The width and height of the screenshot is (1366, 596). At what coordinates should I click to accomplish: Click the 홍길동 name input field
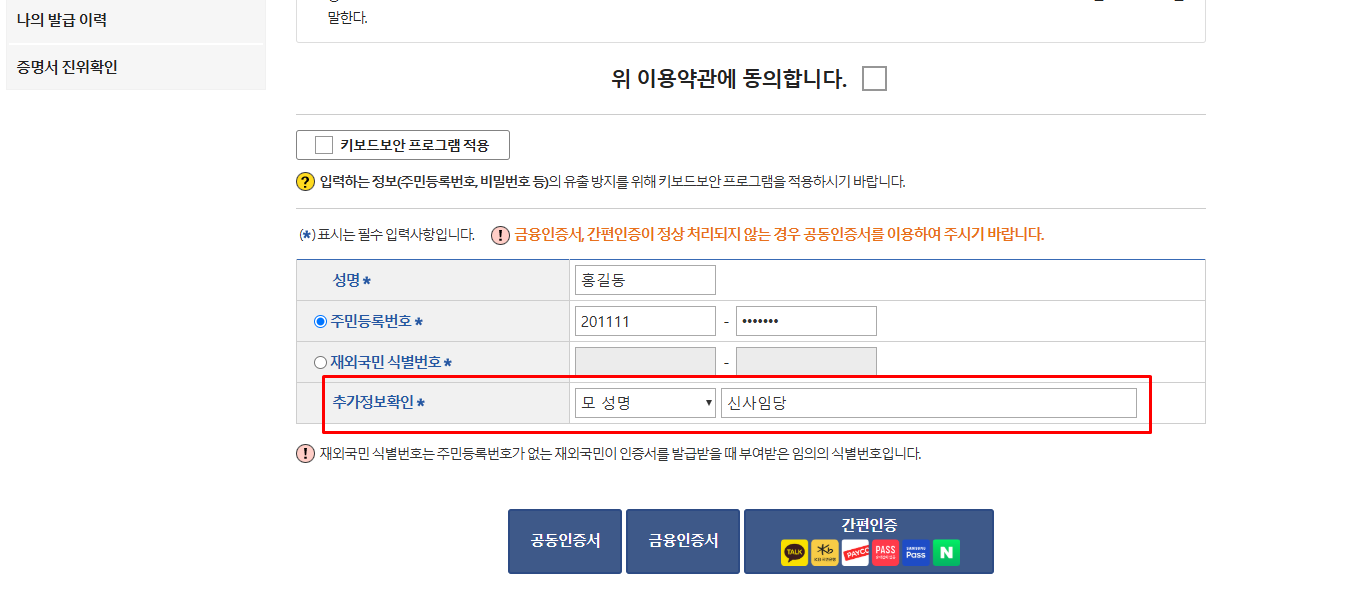tap(644, 280)
